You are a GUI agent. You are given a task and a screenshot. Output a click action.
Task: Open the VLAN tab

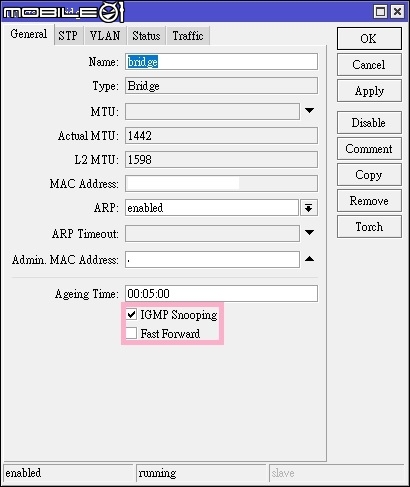pyautogui.click(x=105, y=36)
